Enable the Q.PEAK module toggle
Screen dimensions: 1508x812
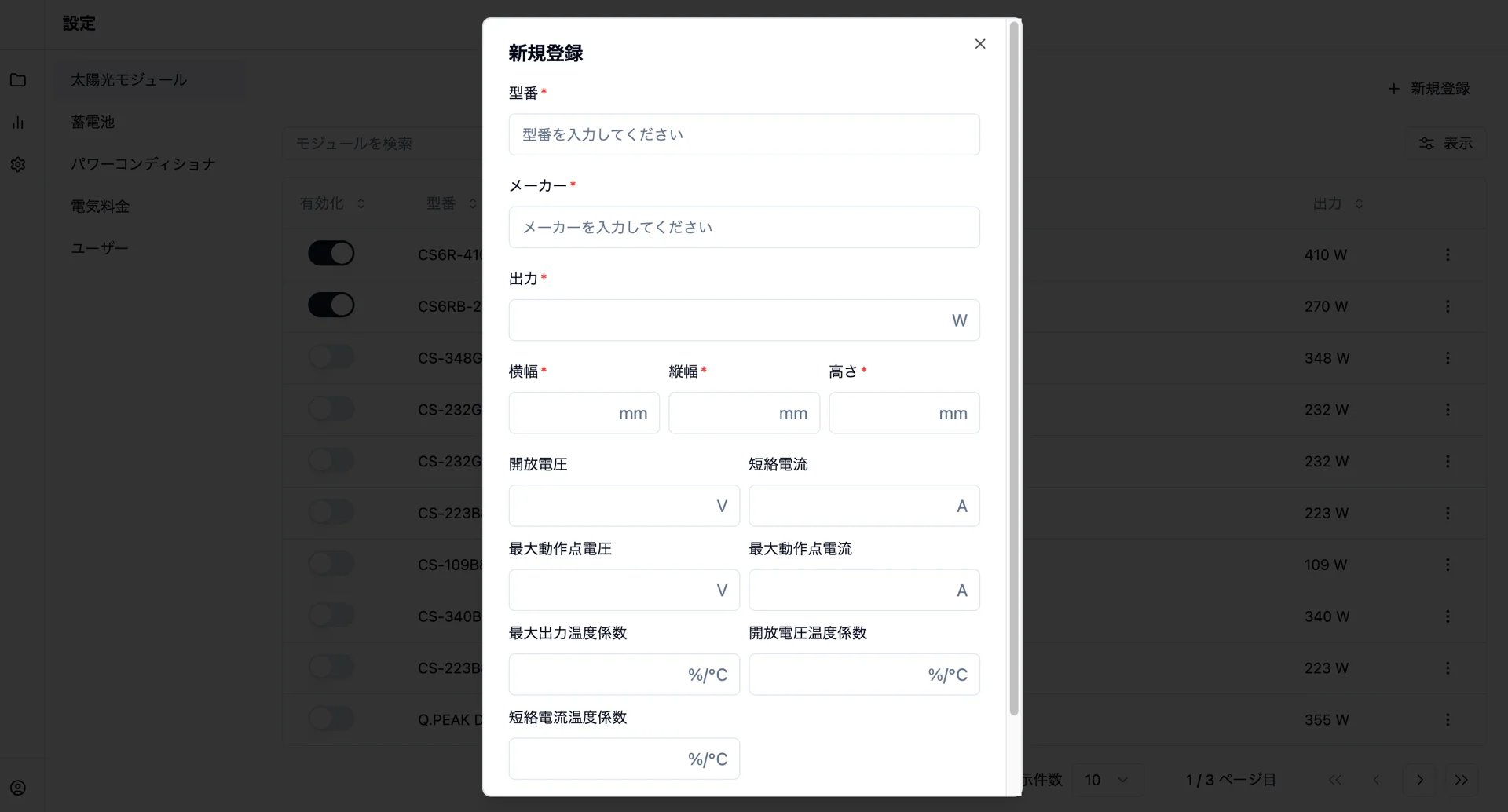click(x=331, y=718)
